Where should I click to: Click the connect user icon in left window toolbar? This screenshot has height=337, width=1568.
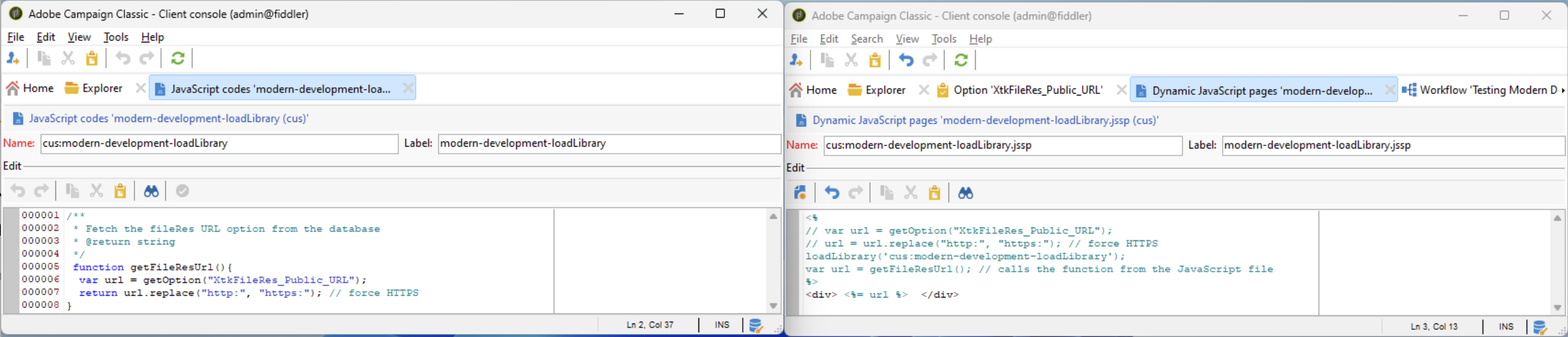click(13, 58)
